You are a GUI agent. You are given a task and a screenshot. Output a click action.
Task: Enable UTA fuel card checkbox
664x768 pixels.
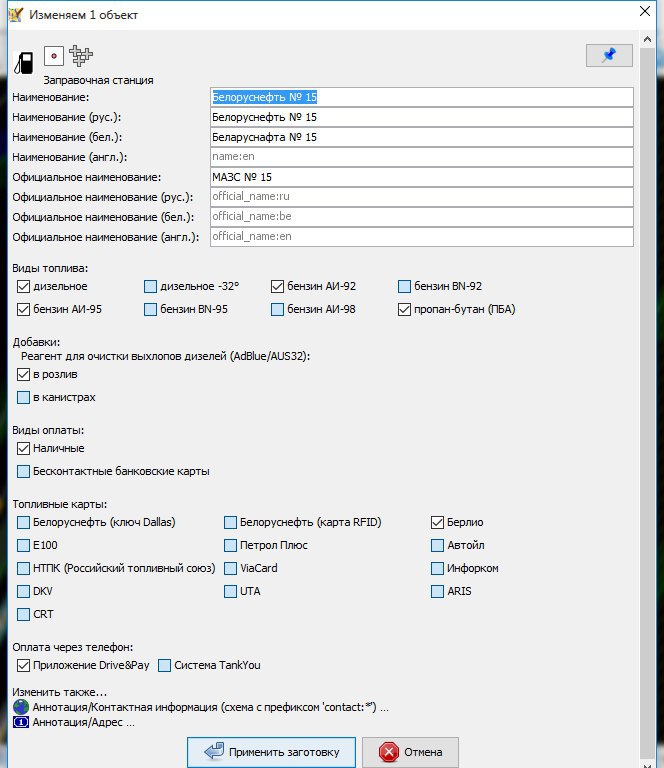(230, 591)
